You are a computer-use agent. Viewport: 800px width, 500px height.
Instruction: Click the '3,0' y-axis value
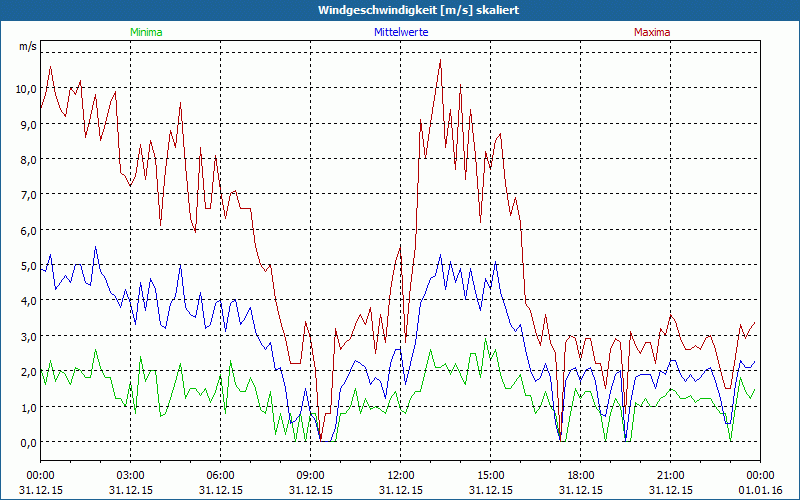(x=29, y=336)
